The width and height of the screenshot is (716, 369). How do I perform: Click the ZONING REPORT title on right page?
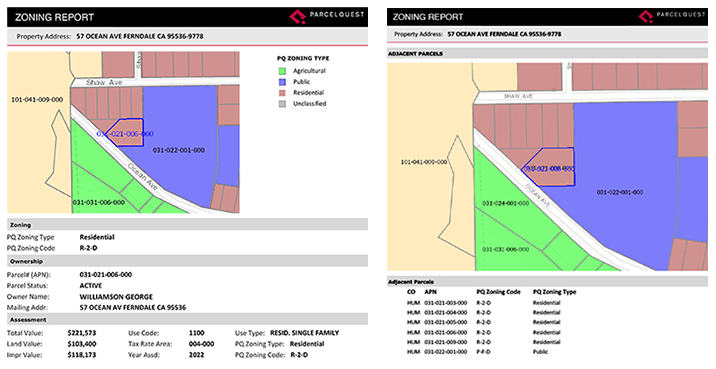tap(428, 17)
